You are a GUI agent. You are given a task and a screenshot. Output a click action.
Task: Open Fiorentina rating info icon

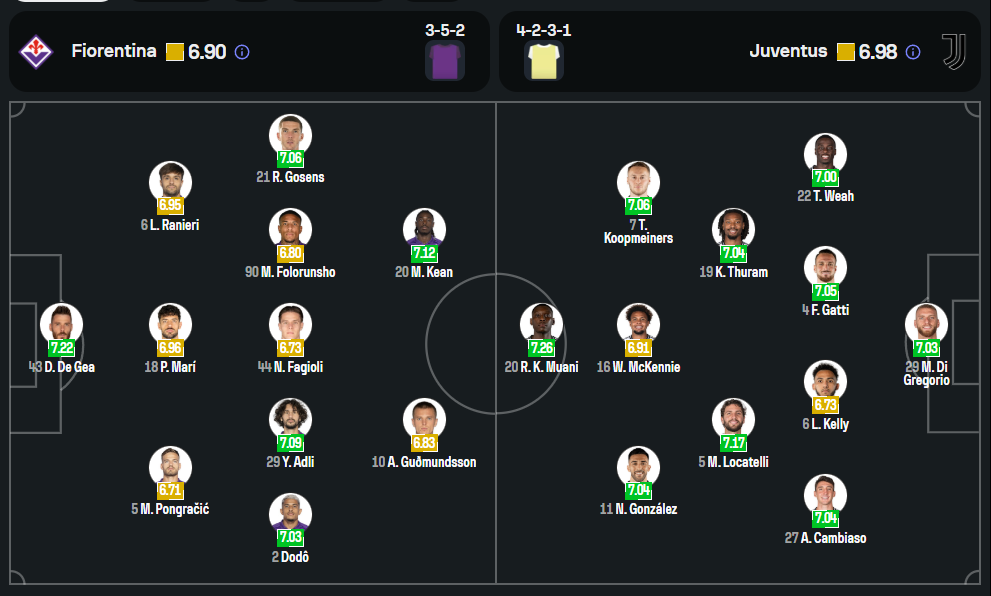click(x=242, y=52)
